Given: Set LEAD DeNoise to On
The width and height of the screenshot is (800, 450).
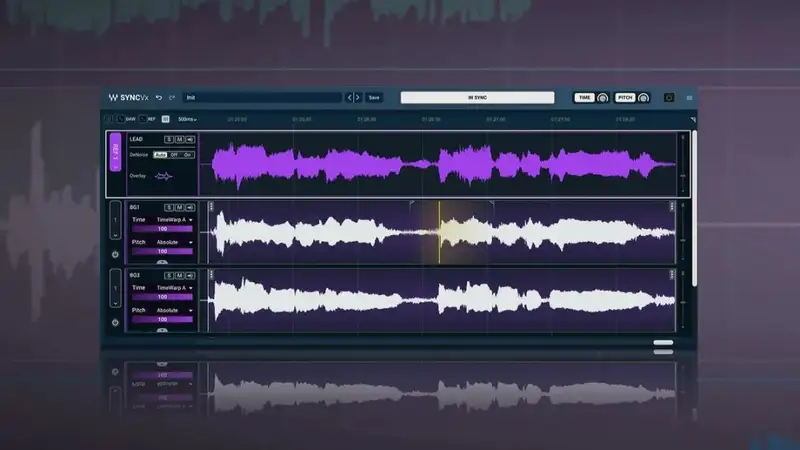Looking at the screenshot, I should [188, 155].
